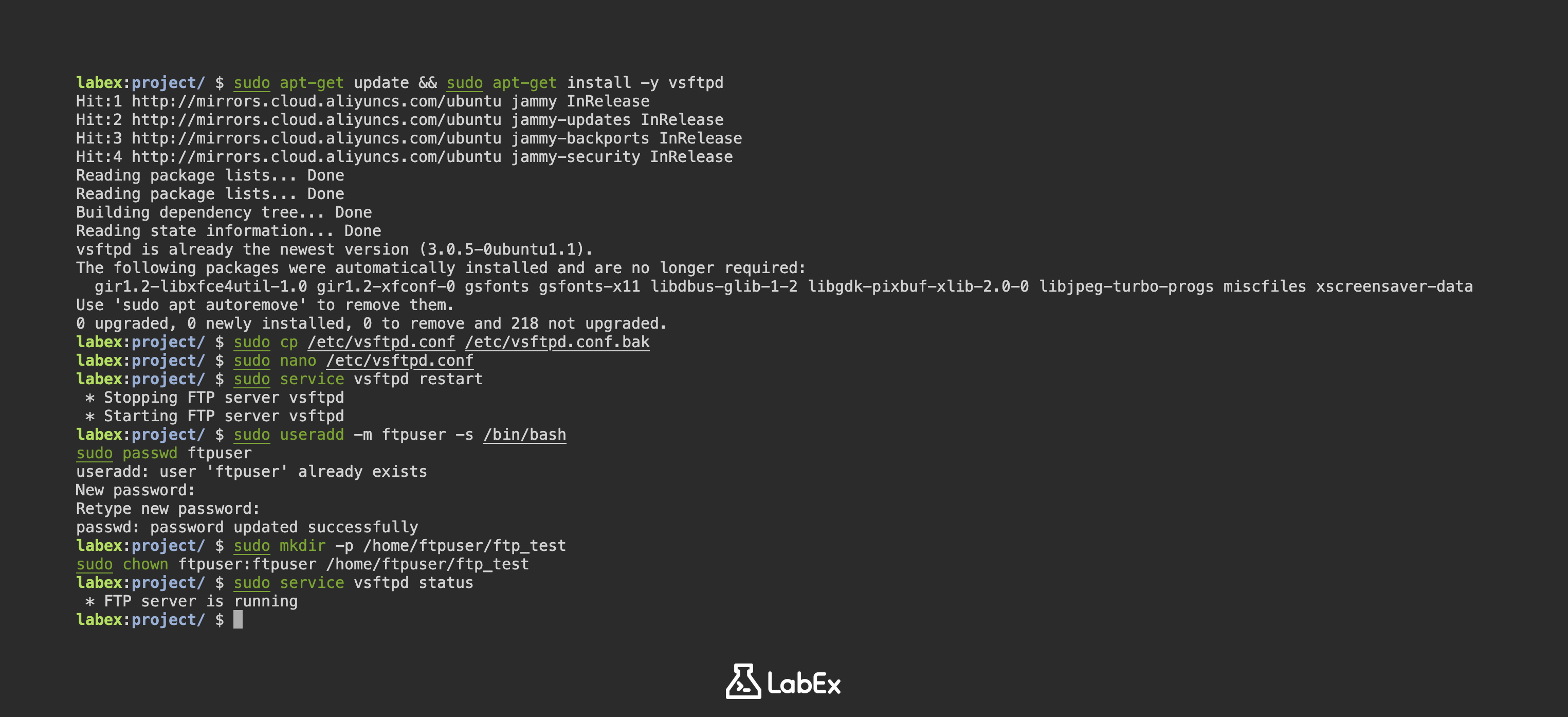Click the cursor block at the last prompt
The width and height of the screenshot is (1568, 717).
tap(238, 620)
